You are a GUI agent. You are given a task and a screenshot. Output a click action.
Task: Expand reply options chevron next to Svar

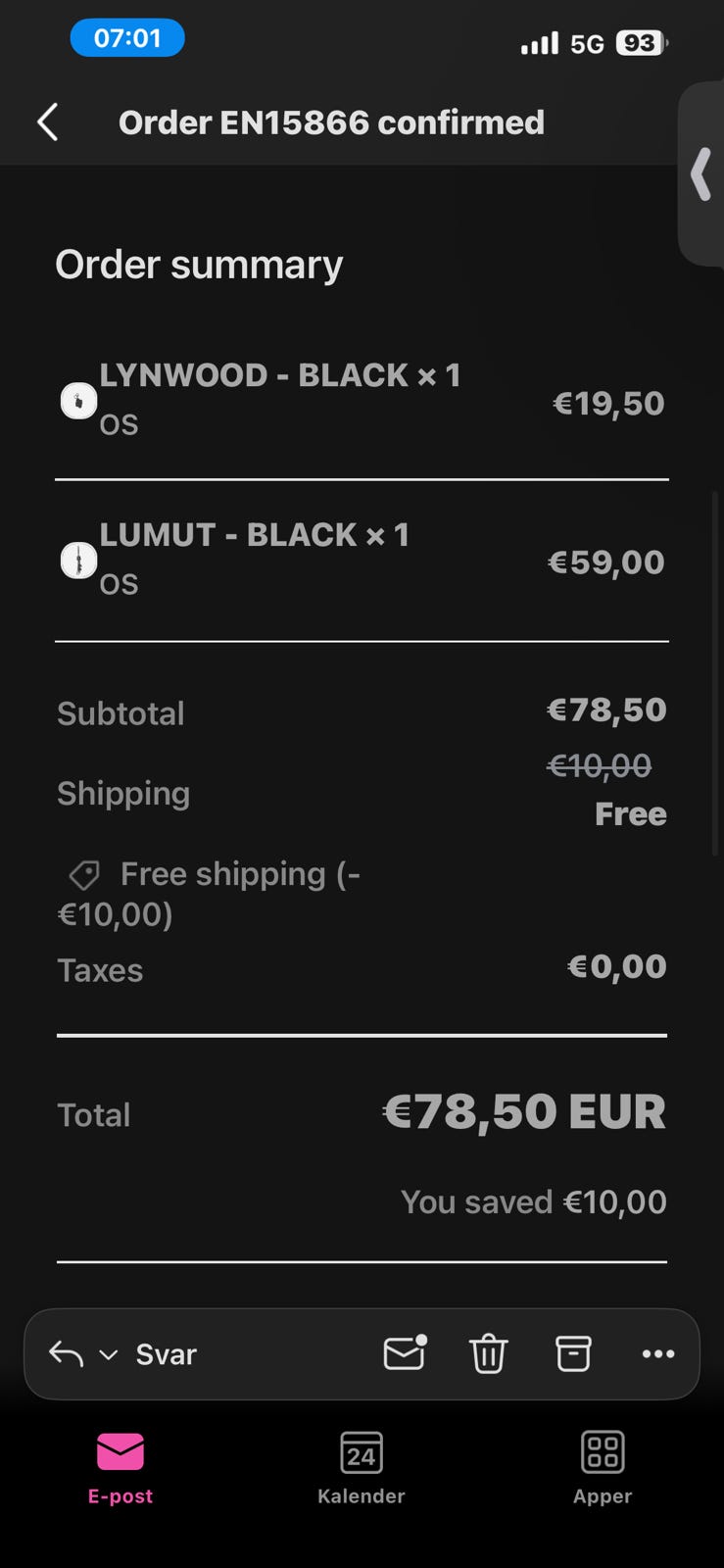[x=109, y=1354]
